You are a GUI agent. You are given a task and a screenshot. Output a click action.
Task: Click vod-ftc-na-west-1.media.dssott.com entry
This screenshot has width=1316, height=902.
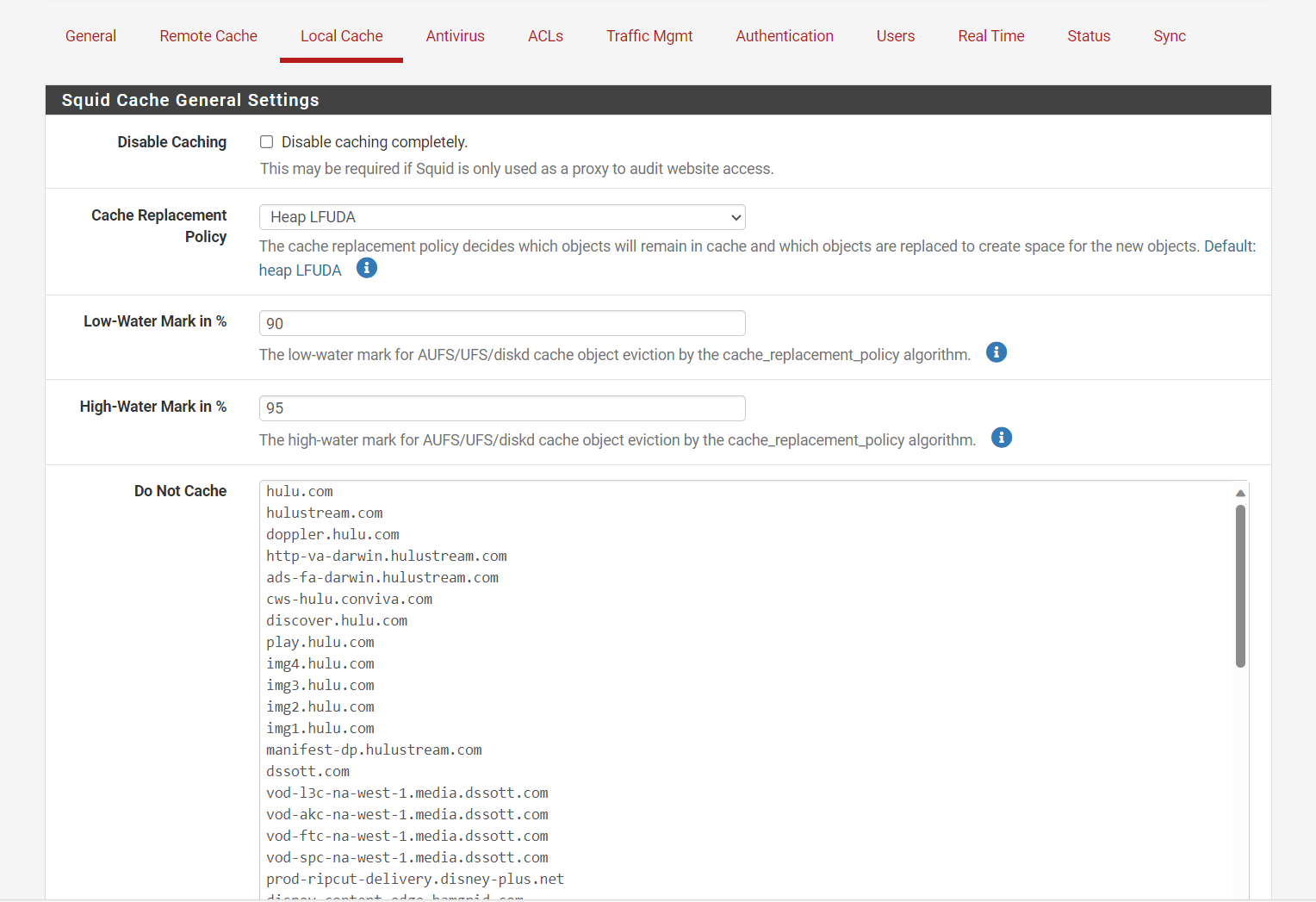pyautogui.click(x=407, y=836)
